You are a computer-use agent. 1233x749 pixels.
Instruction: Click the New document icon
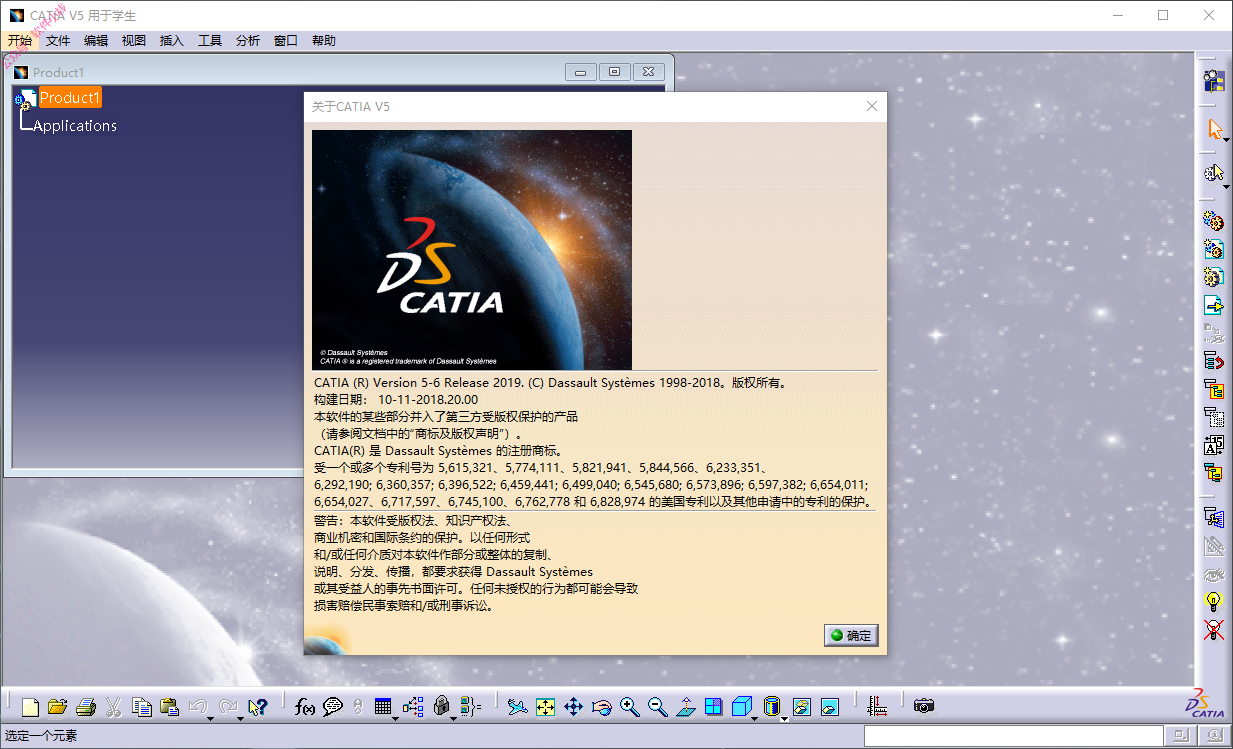click(30, 707)
